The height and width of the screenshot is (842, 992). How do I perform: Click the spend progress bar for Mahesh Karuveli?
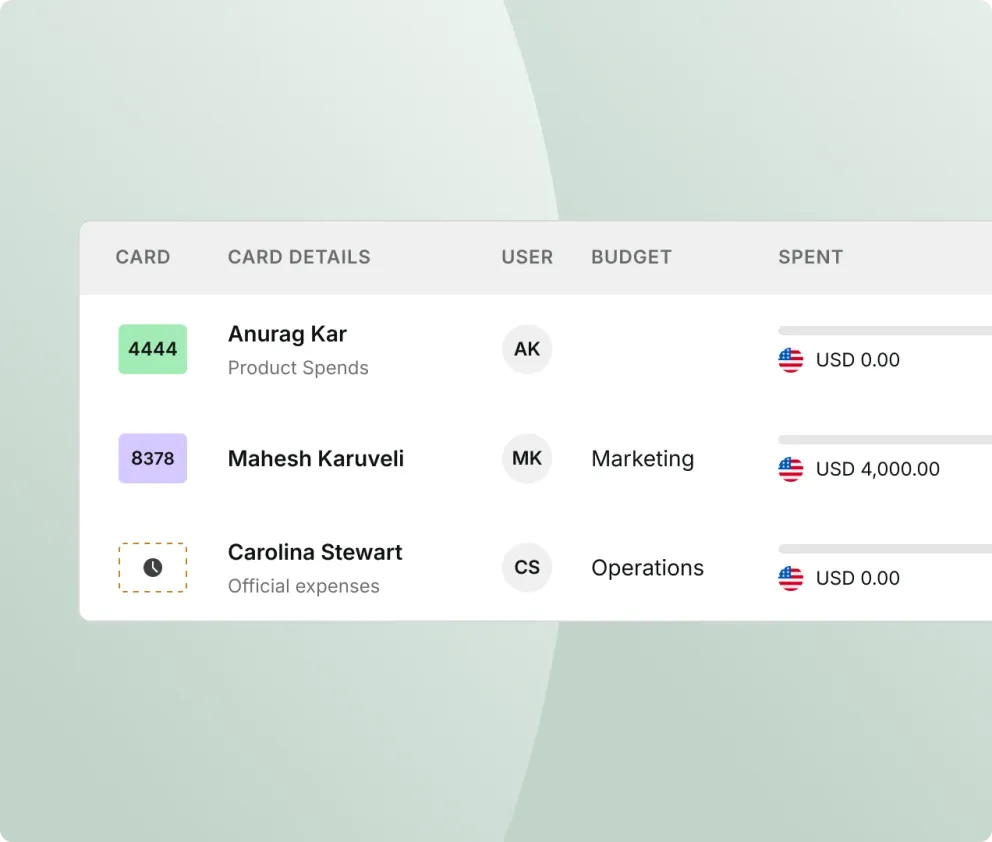tap(885, 440)
